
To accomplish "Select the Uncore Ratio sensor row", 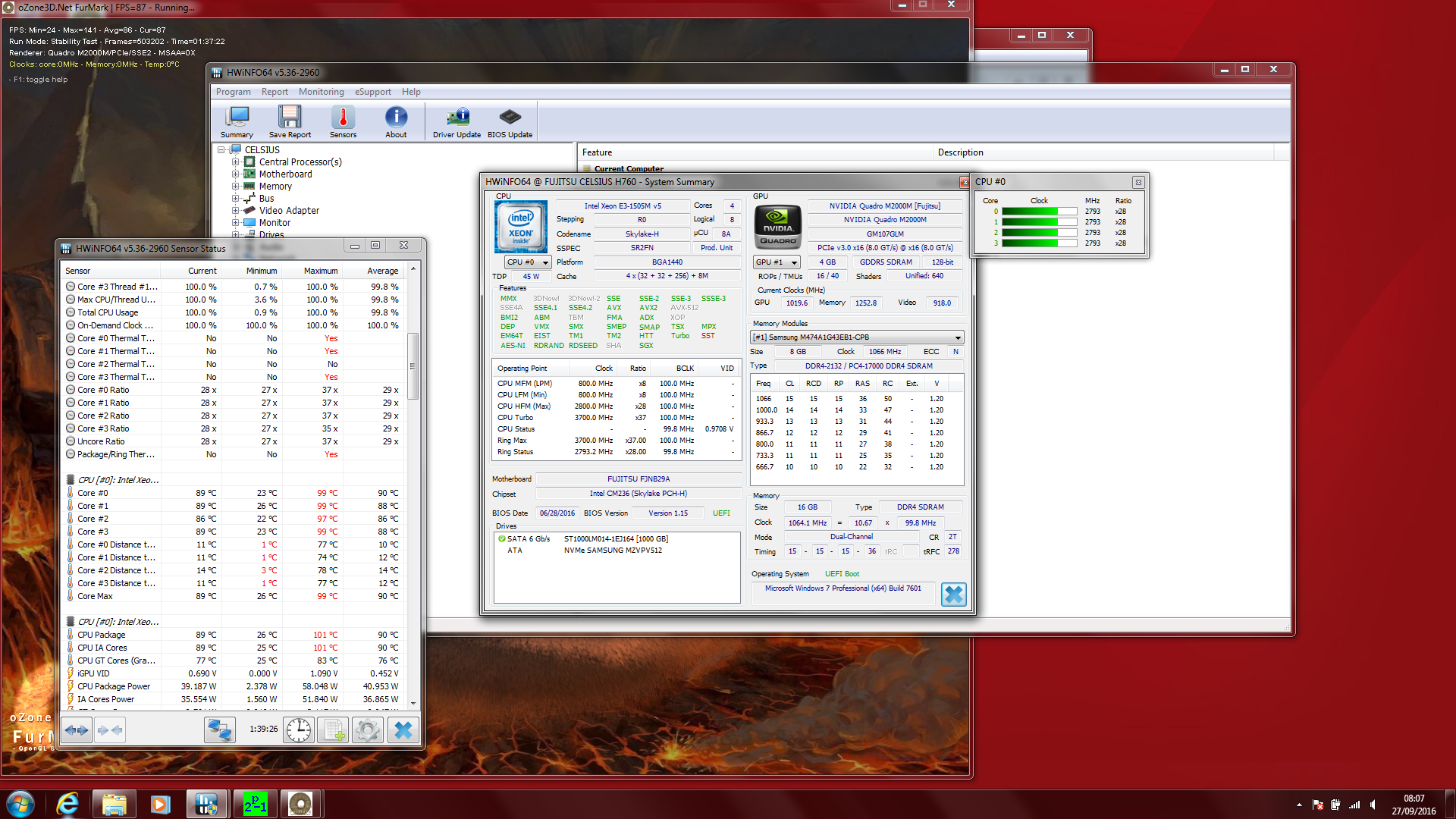I will click(x=234, y=441).
